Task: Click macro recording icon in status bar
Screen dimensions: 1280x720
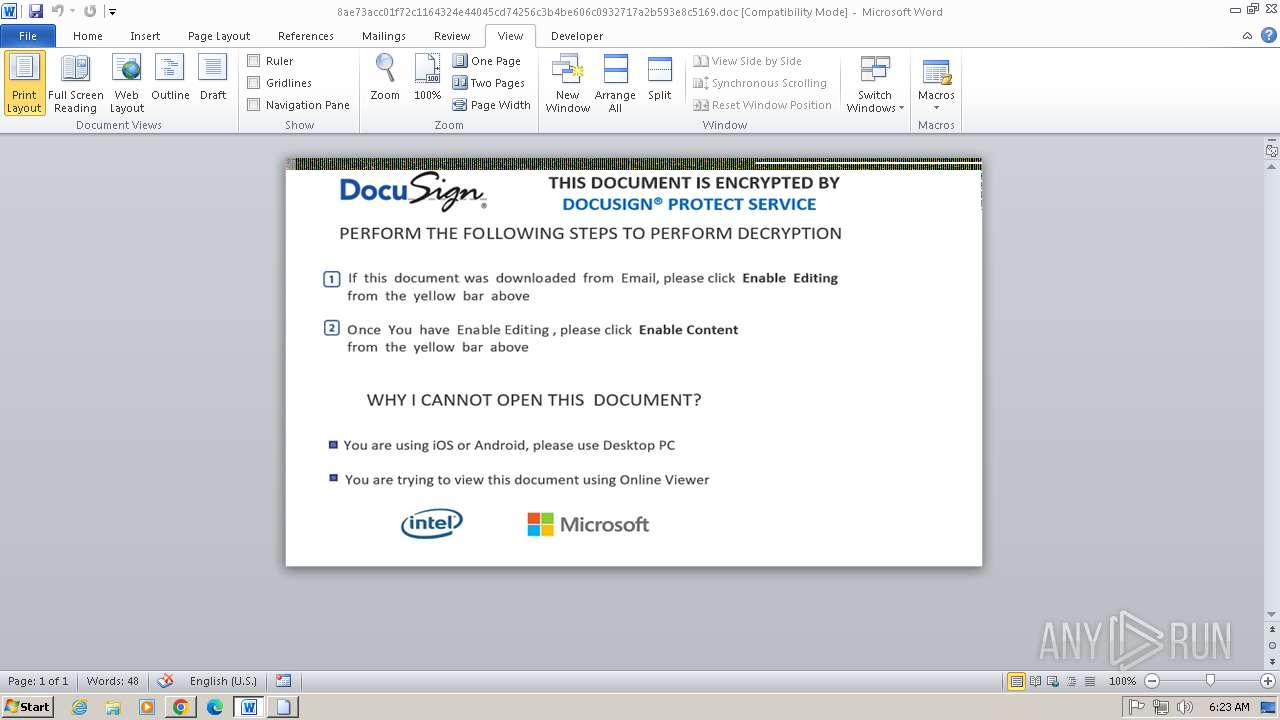Action: (283, 681)
